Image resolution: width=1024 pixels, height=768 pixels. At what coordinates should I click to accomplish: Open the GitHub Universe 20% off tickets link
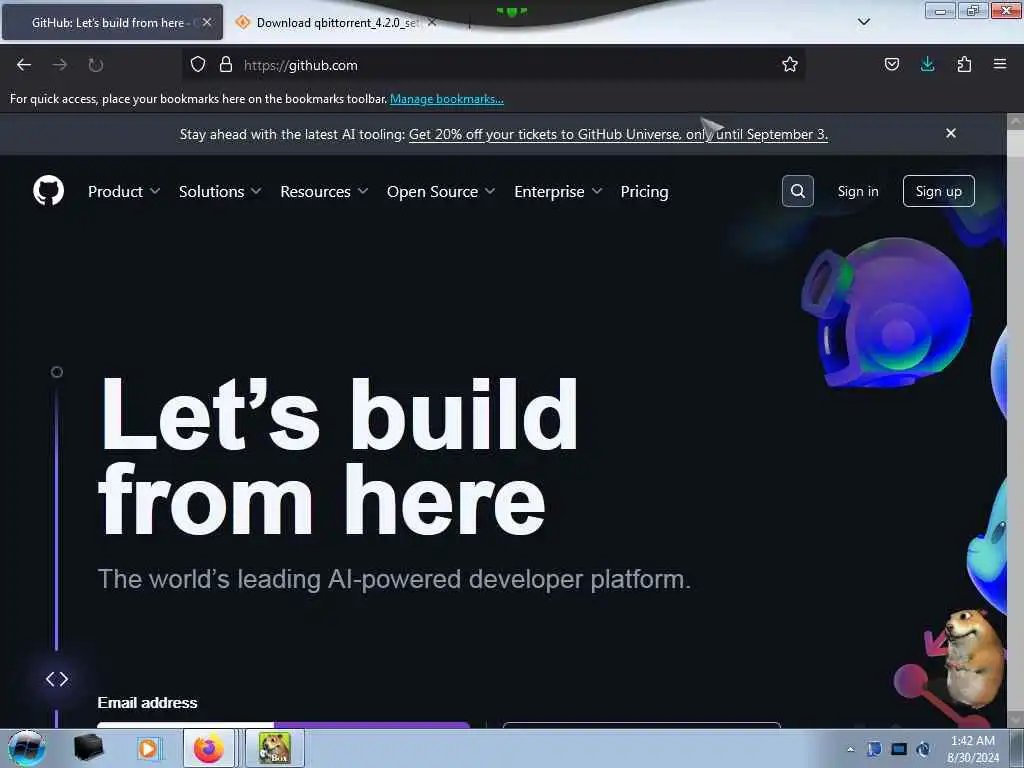pos(618,135)
